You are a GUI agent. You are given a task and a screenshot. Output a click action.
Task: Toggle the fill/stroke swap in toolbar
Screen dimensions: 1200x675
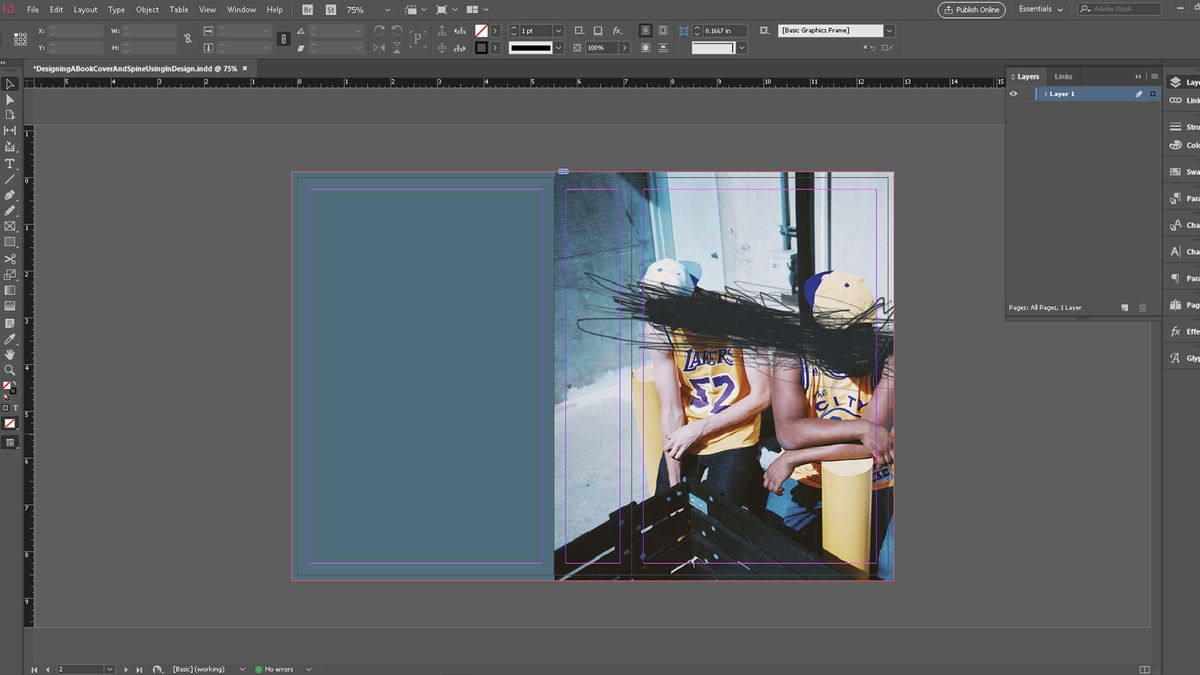point(16,381)
